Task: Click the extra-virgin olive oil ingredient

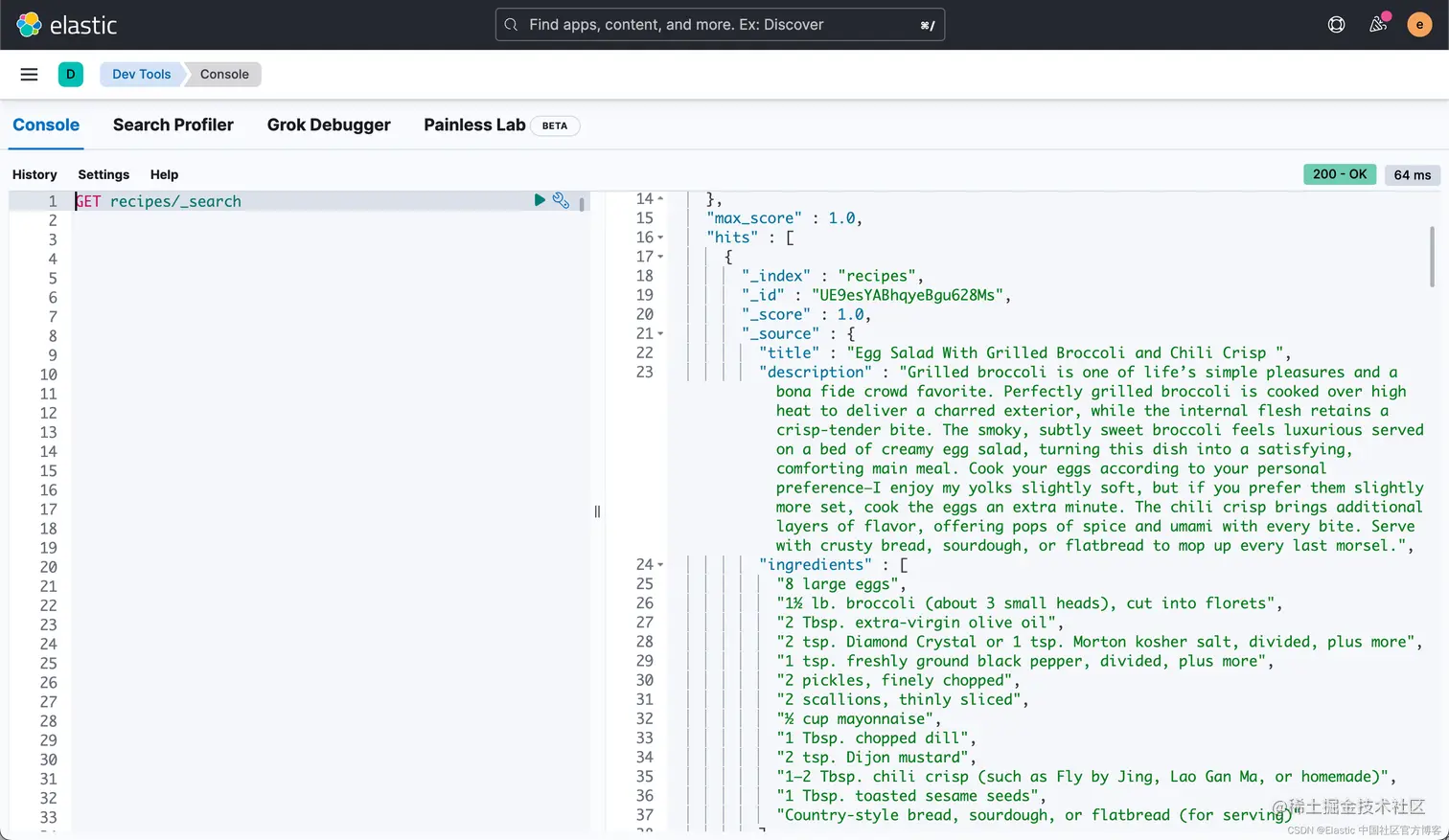Action: pos(920,623)
